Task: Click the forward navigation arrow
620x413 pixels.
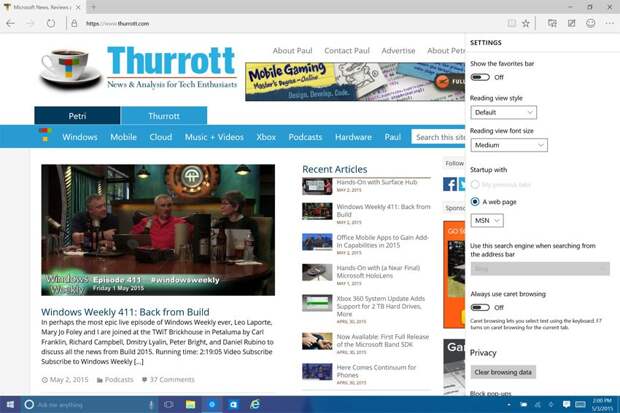Action: coord(30,23)
